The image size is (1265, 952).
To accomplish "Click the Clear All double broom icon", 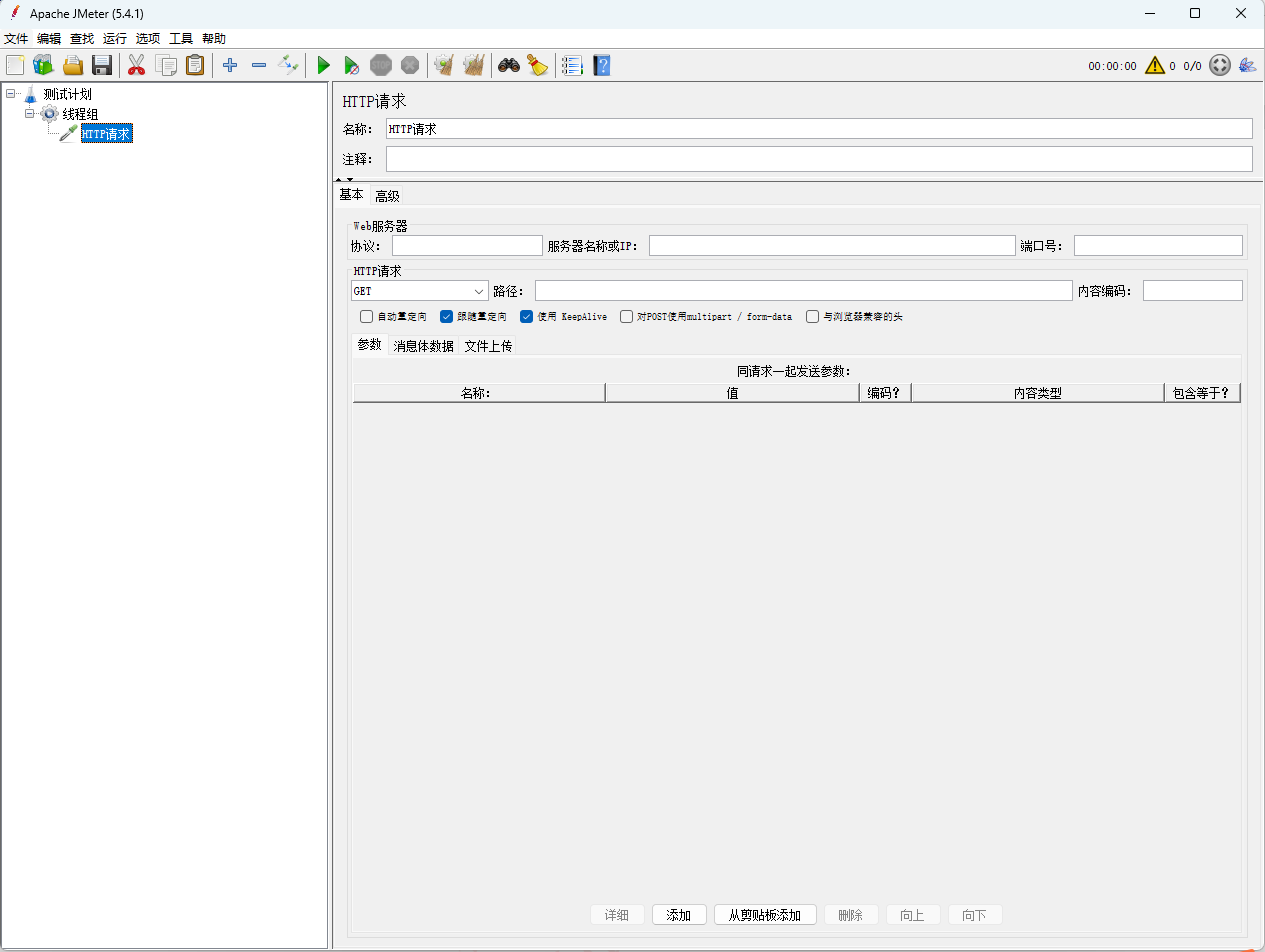I will coord(474,66).
